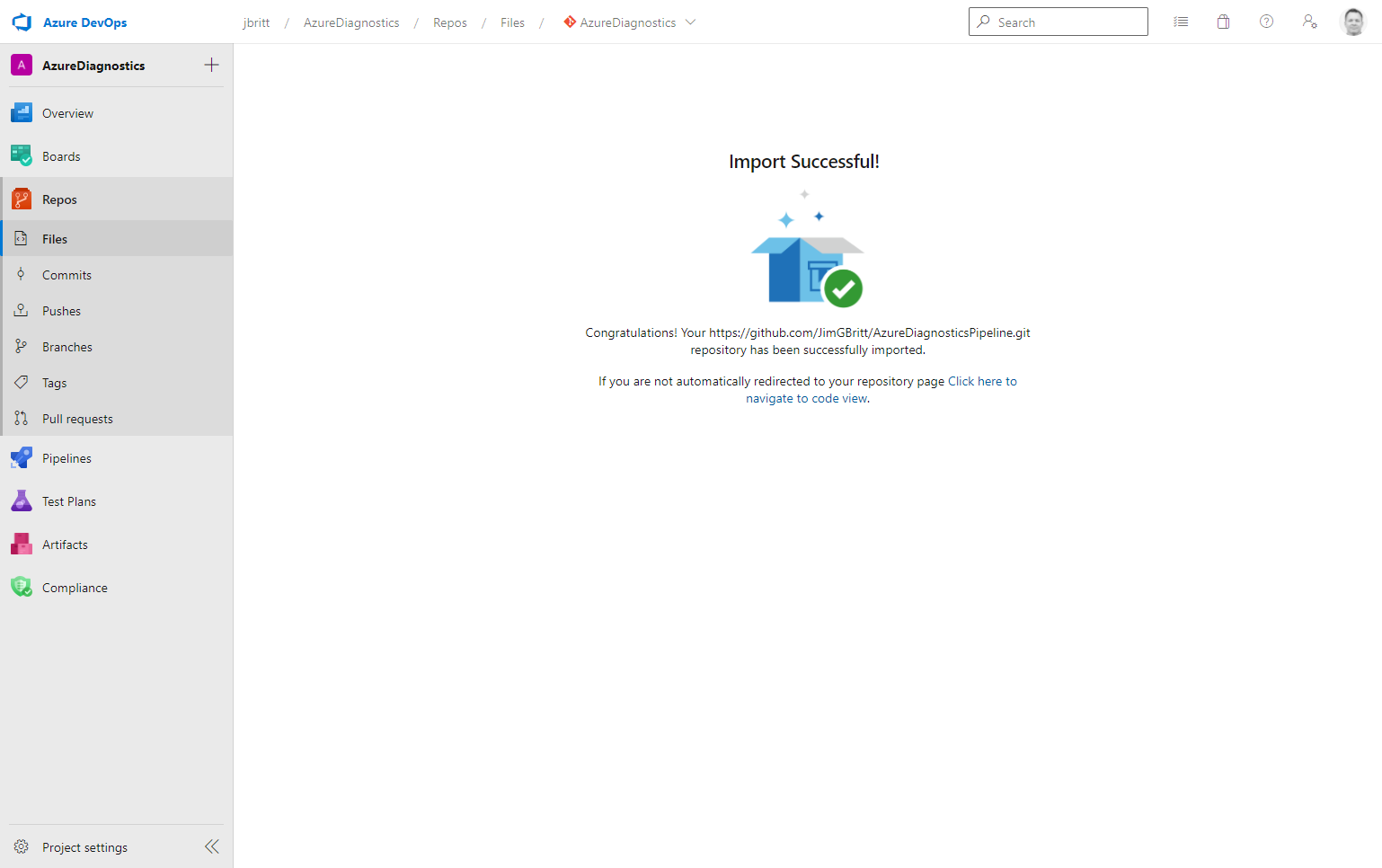This screenshot has height=868, width=1382.
Task: Open the Test Plans flask icon
Action: coord(22,501)
